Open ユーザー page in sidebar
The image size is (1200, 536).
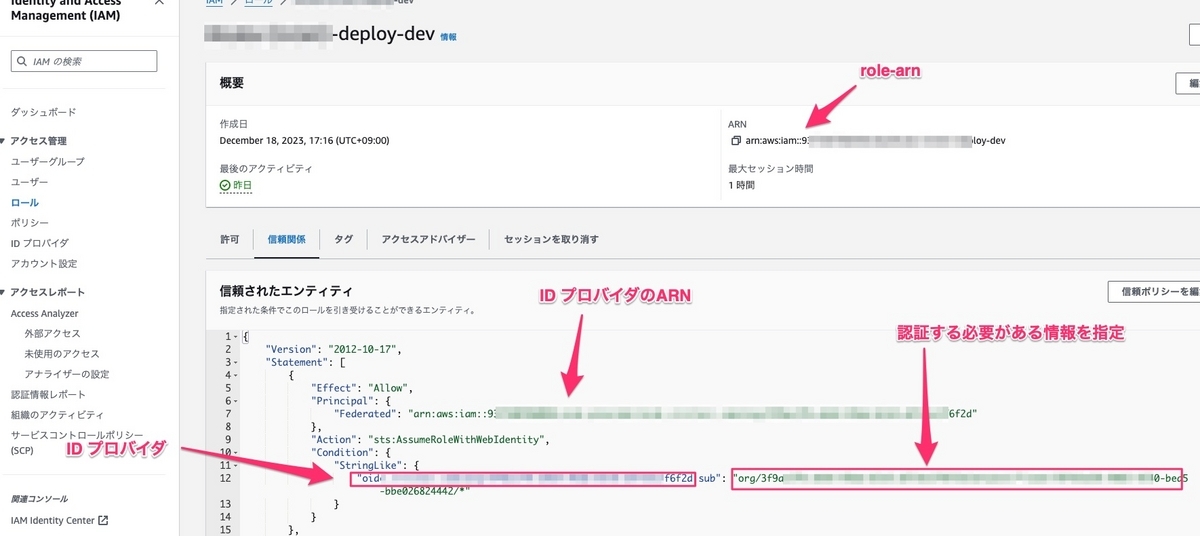click(x=29, y=182)
